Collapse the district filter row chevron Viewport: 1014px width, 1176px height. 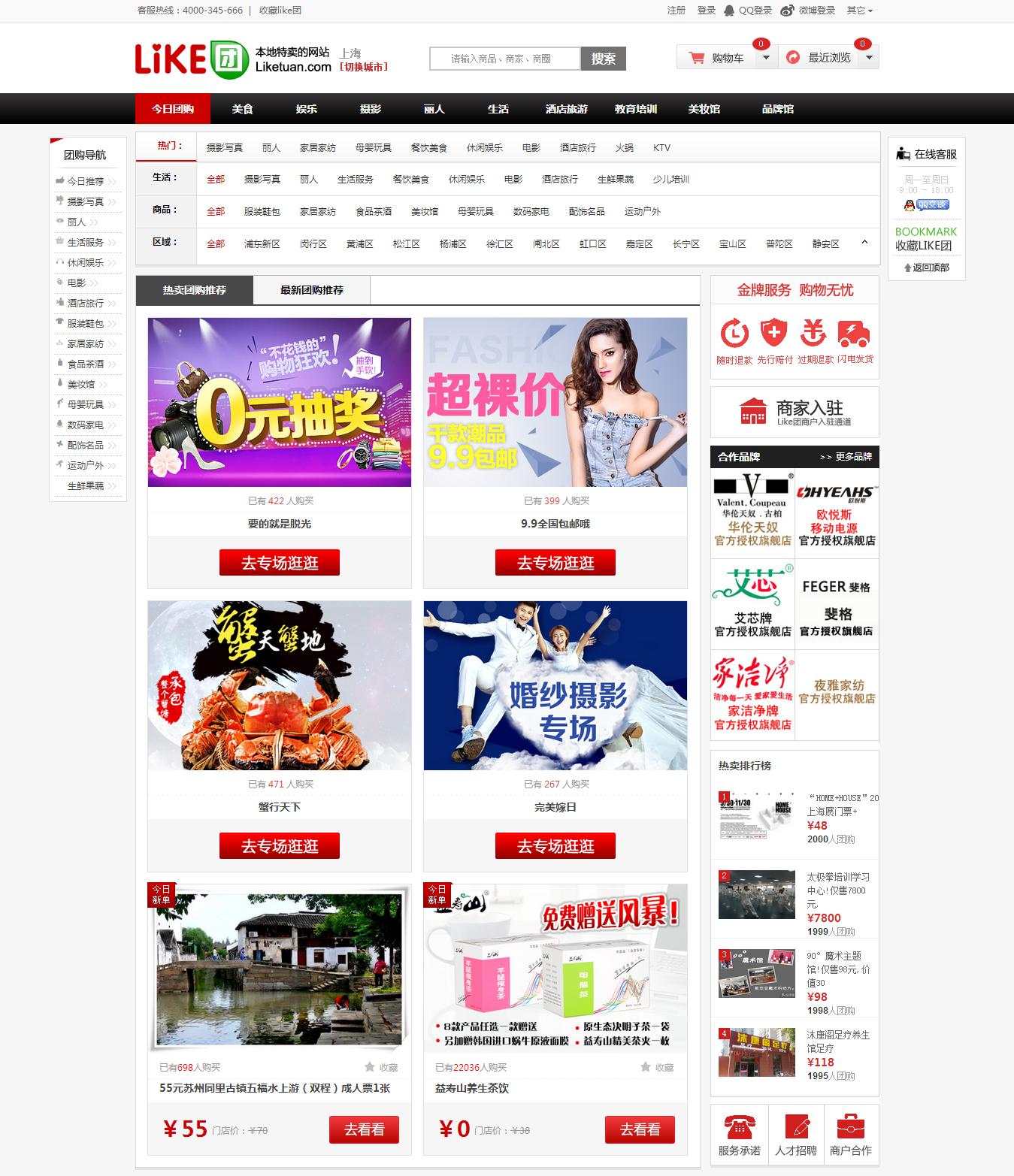pyautogui.click(x=864, y=243)
